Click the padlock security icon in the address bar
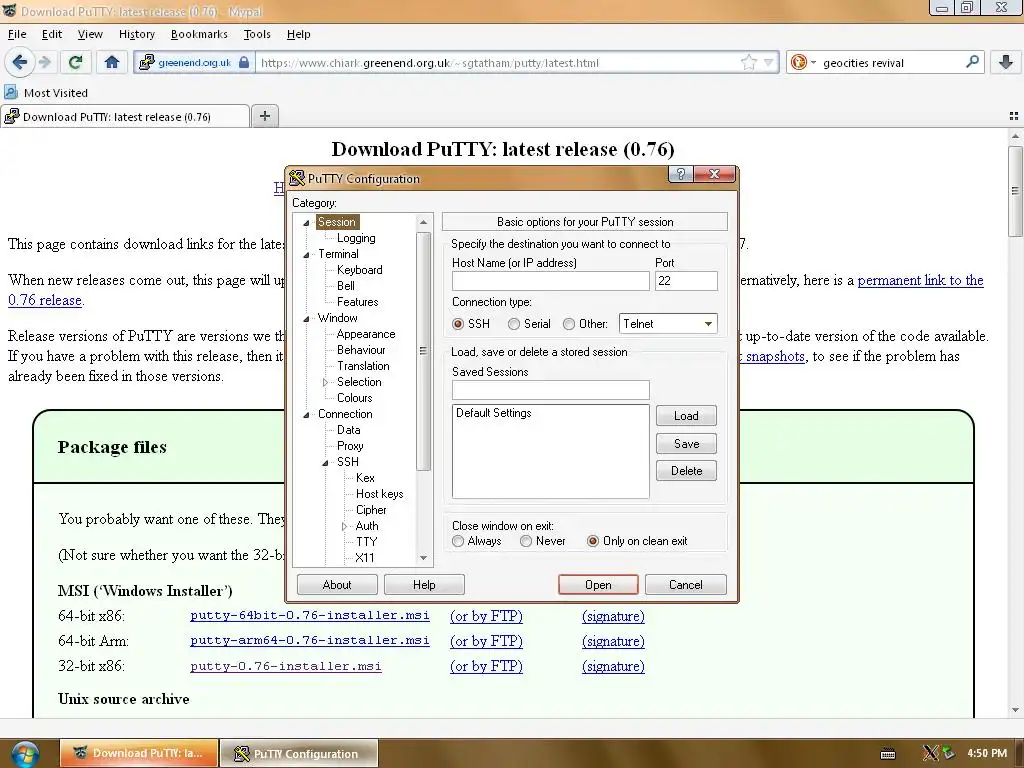 click(244, 63)
